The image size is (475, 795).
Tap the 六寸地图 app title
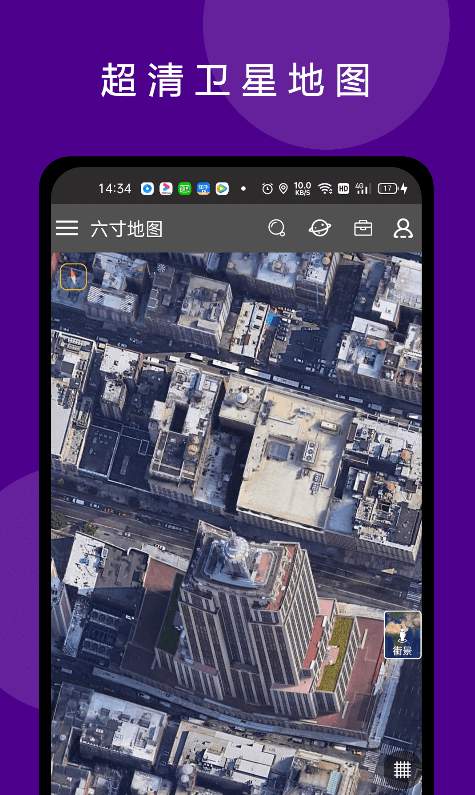tap(127, 229)
